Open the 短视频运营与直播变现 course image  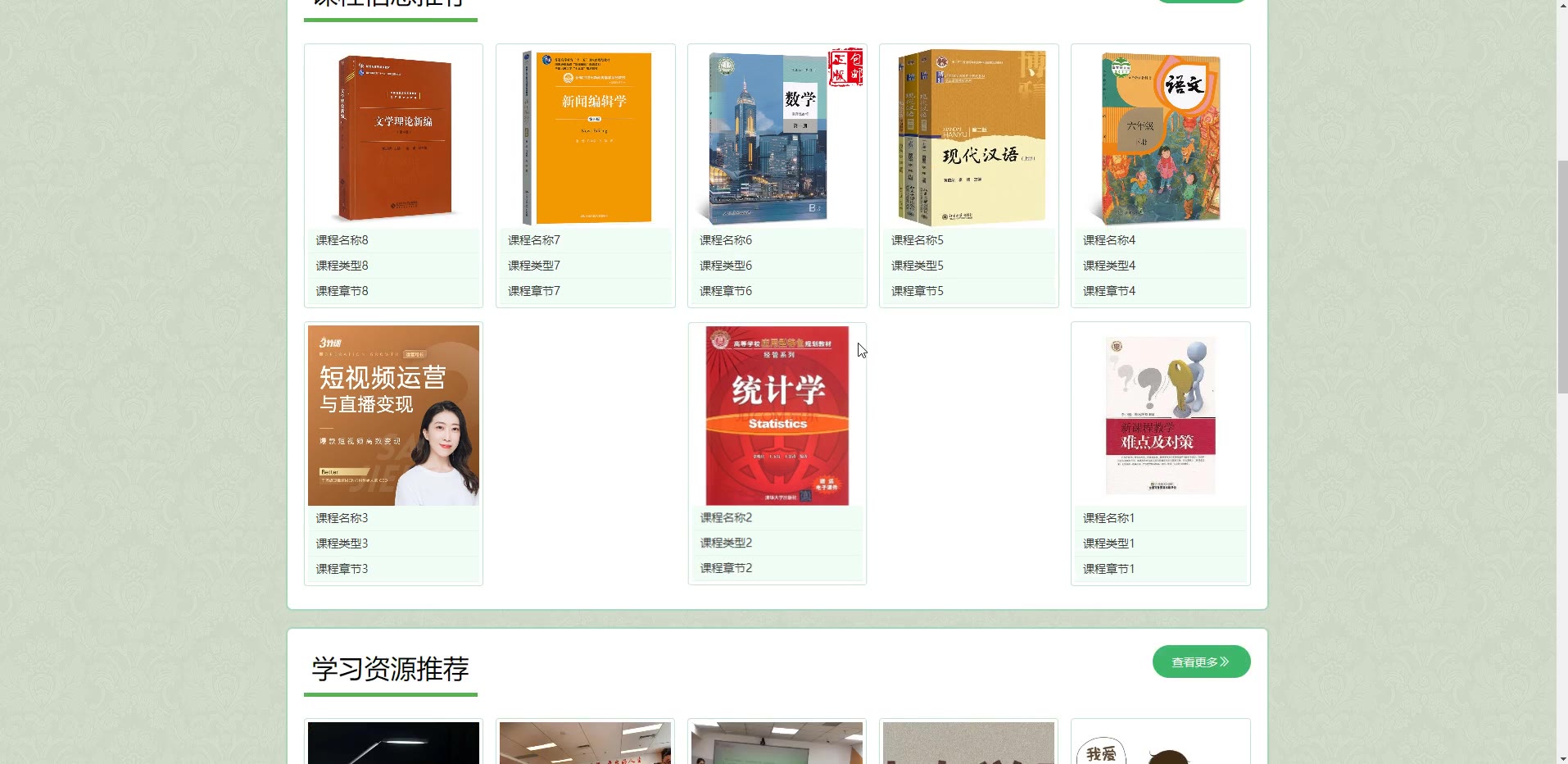[x=394, y=416]
